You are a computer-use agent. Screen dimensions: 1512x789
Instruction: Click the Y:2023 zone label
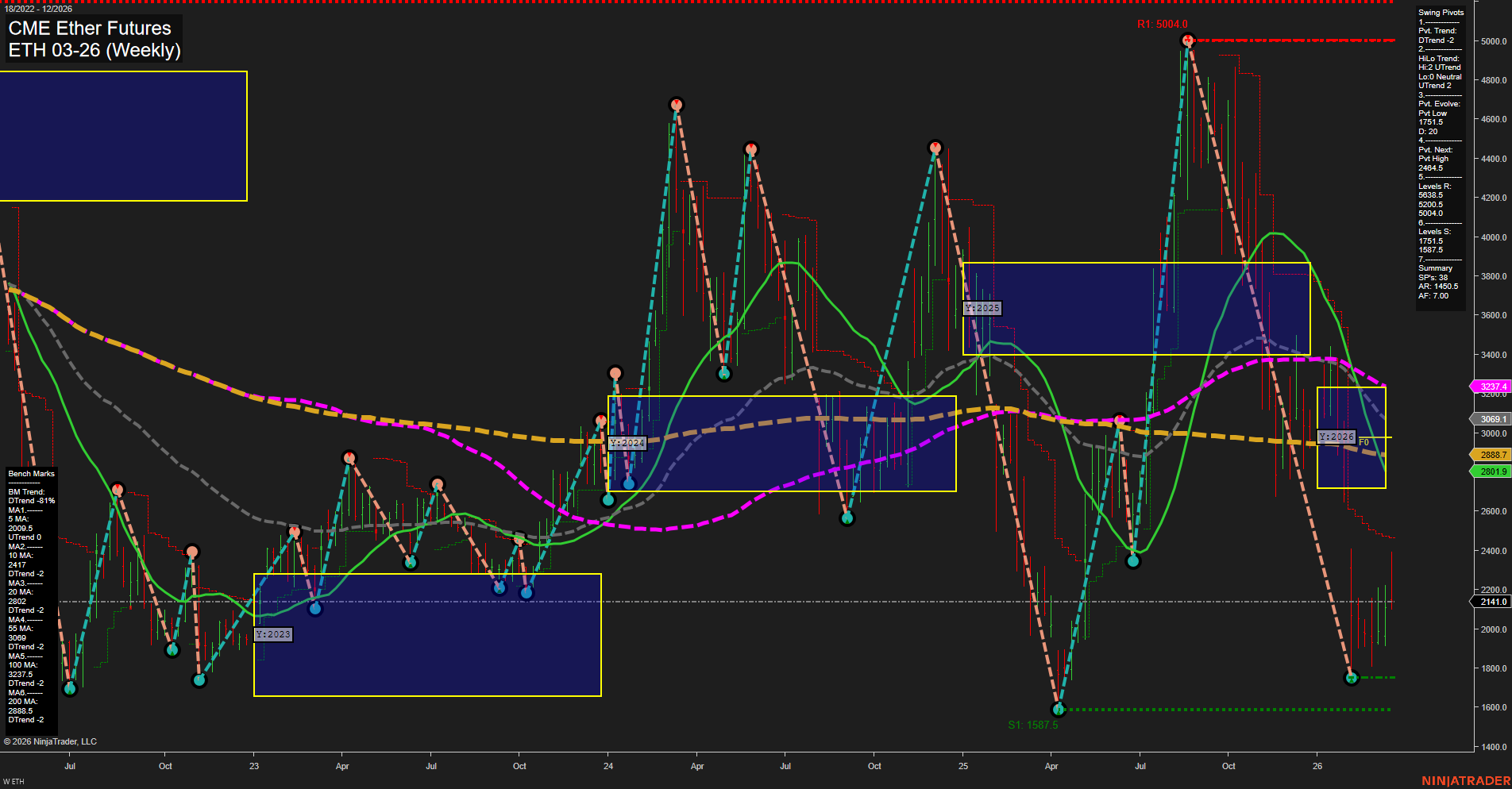(x=273, y=634)
